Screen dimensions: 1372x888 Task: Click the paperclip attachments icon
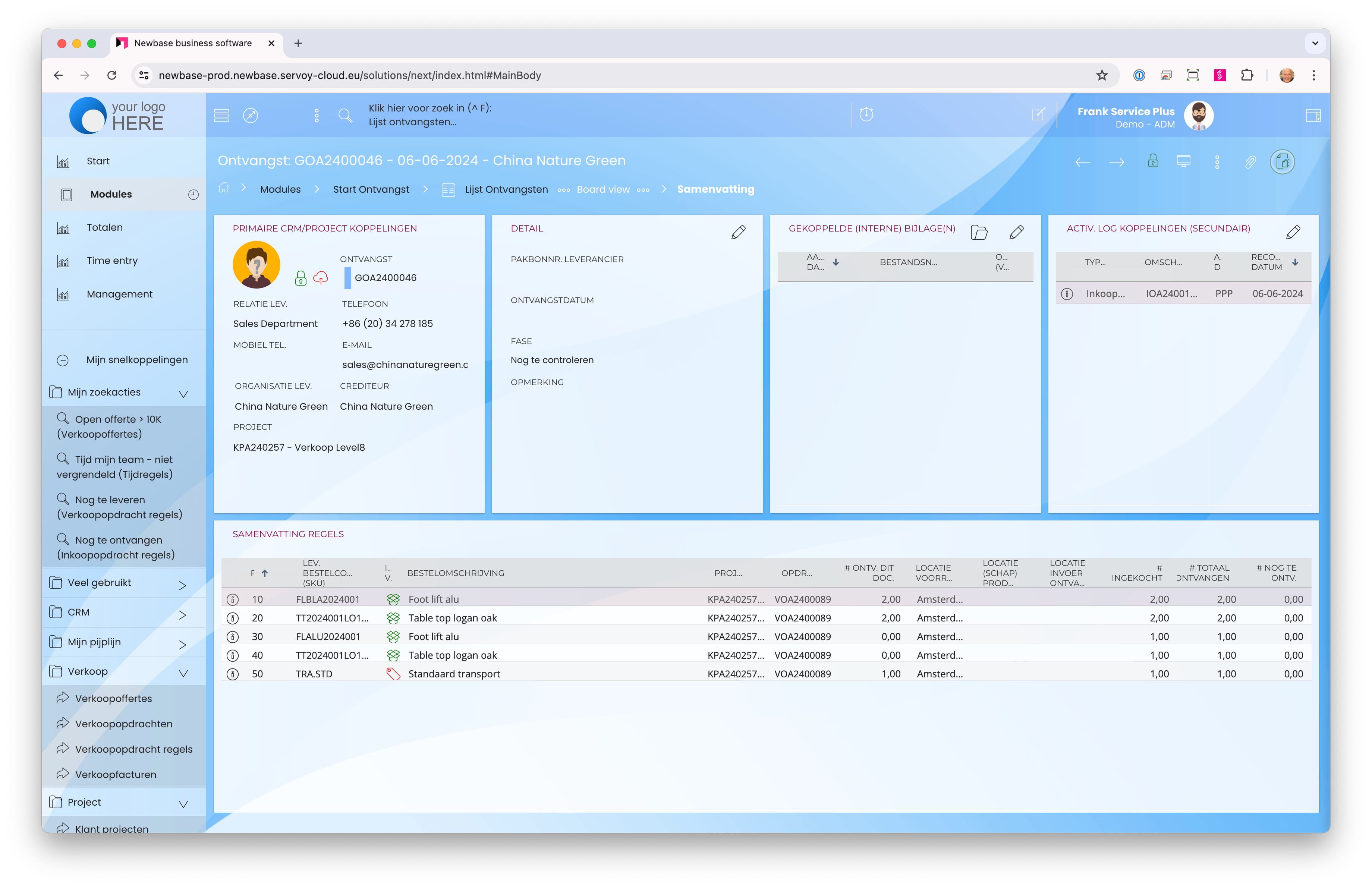[1250, 162]
